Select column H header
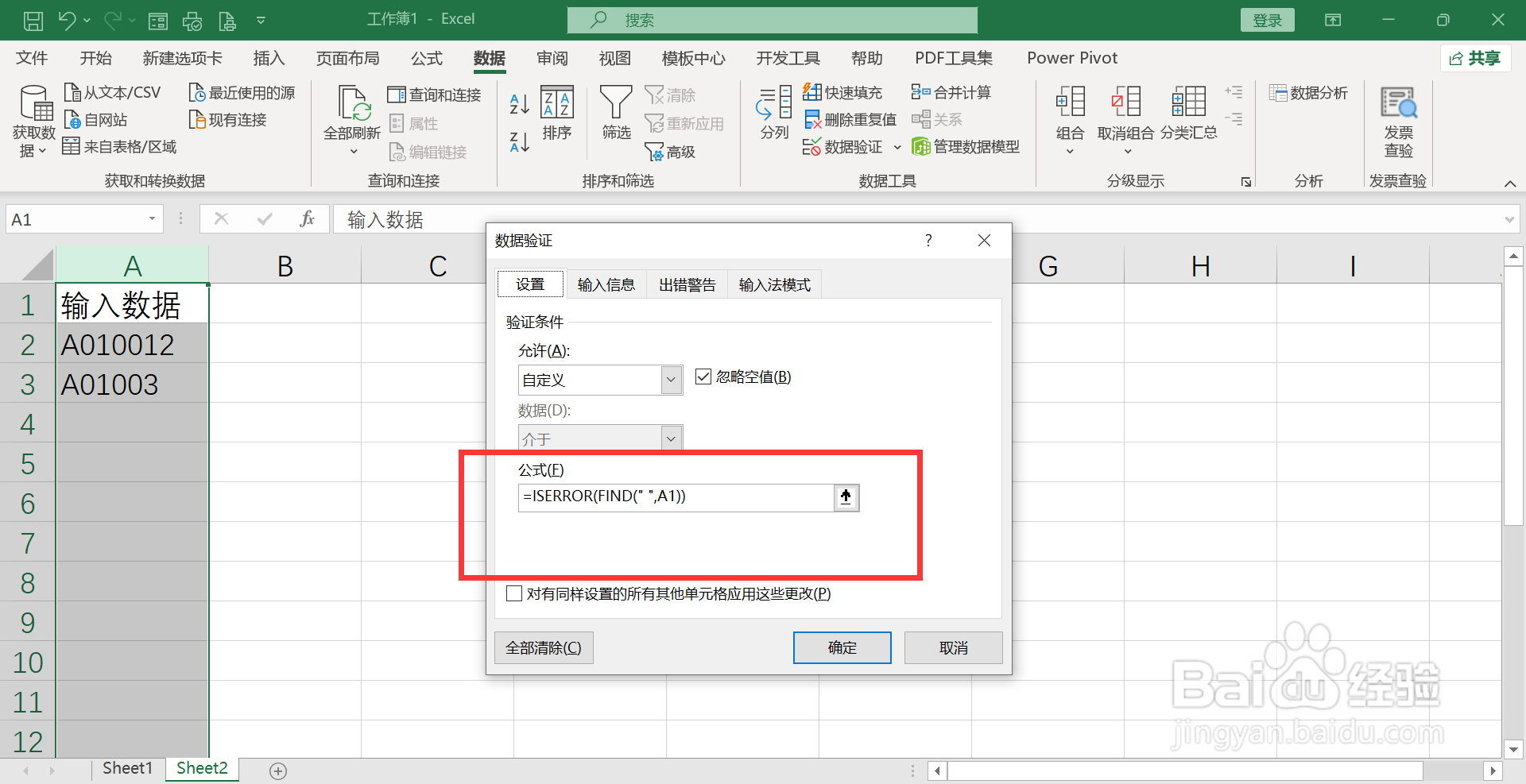The height and width of the screenshot is (784, 1526). [1200, 265]
